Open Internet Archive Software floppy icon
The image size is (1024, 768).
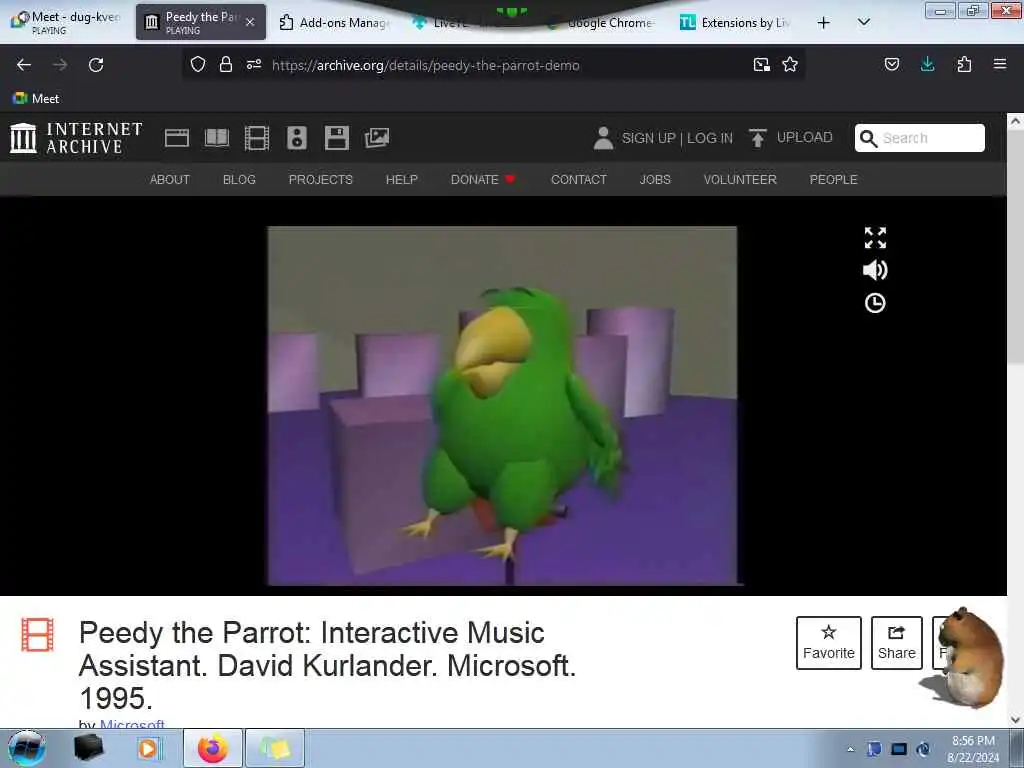[x=337, y=138]
